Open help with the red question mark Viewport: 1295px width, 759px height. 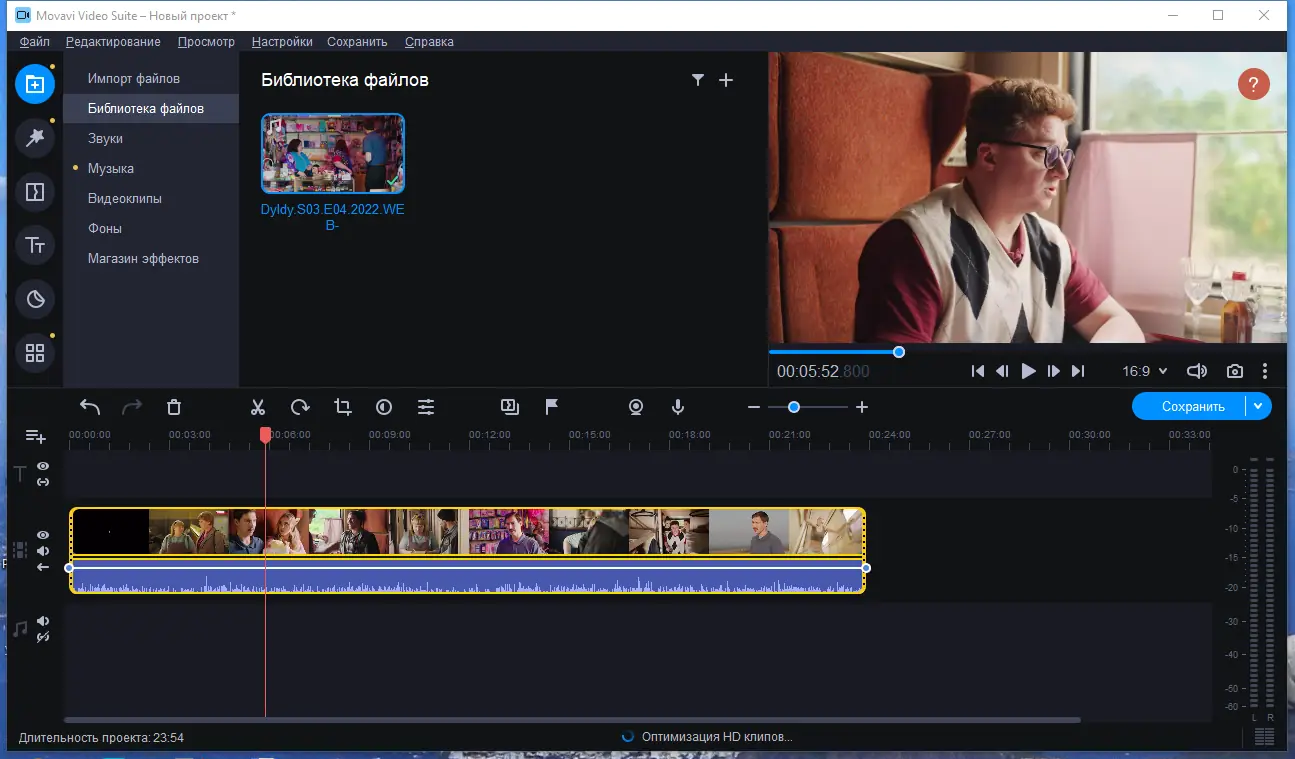tap(1254, 84)
